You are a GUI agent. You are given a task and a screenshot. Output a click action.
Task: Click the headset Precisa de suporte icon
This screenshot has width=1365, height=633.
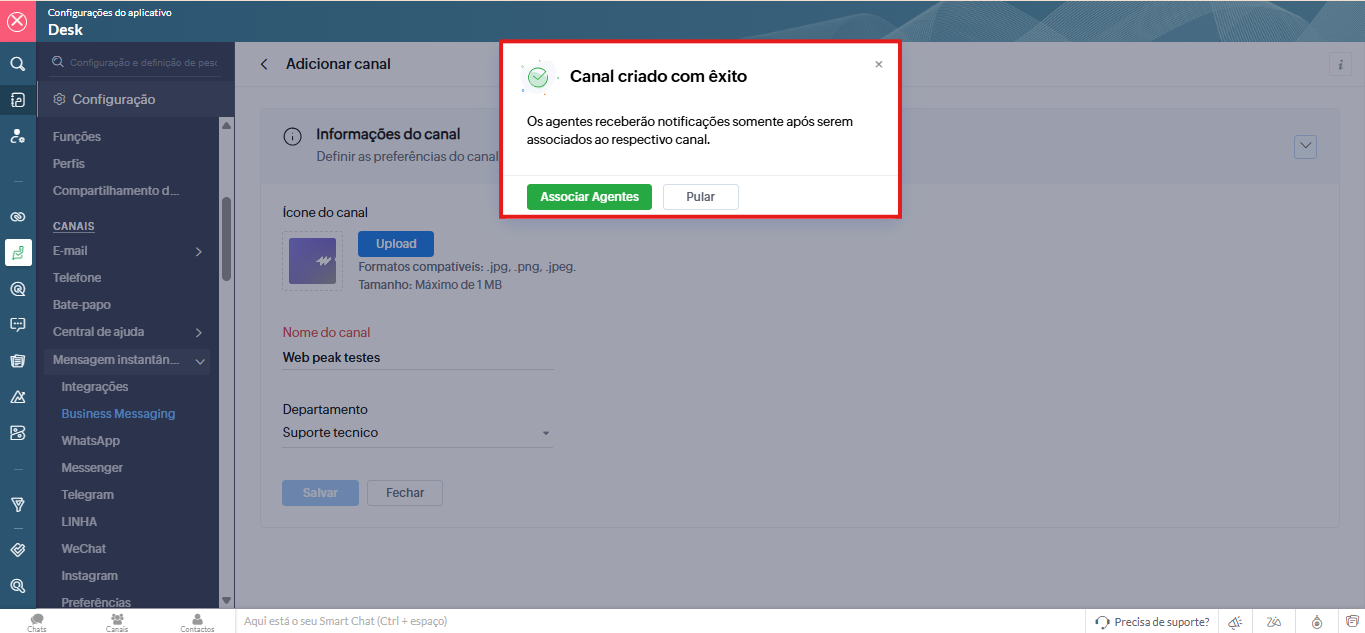point(1102,622)
